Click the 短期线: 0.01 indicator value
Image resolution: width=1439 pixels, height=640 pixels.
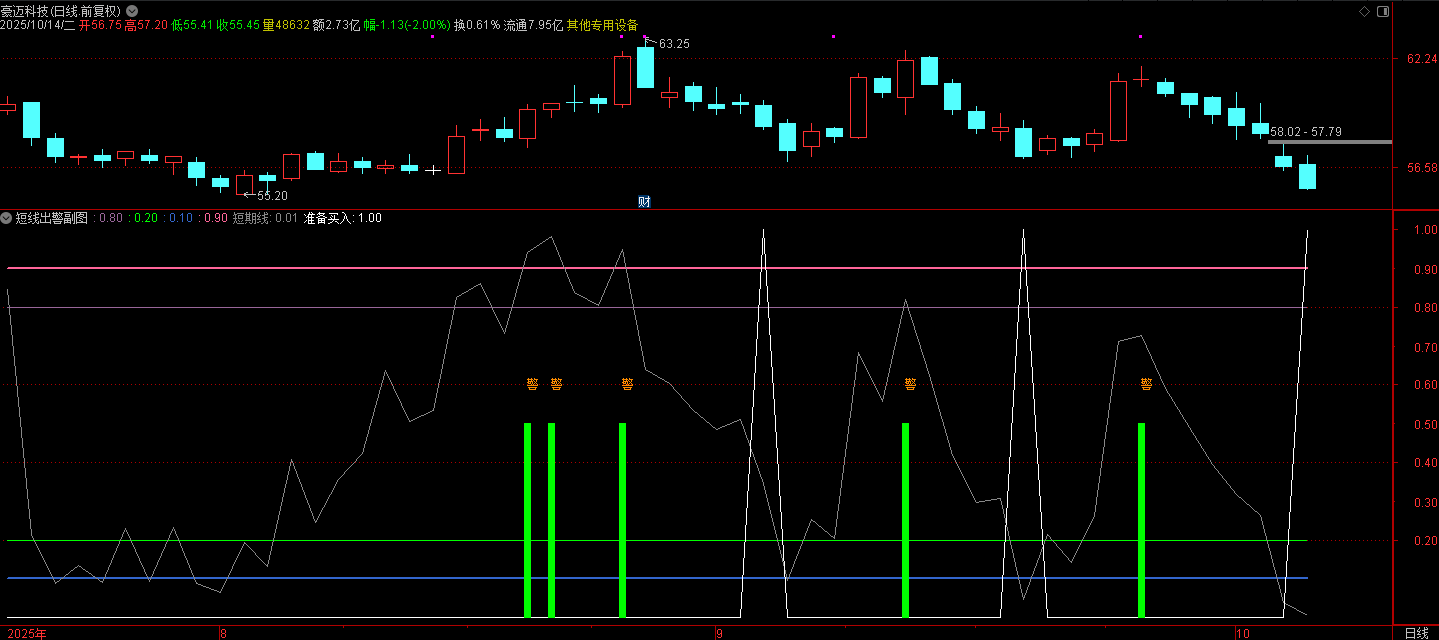[x=265, y=218]
